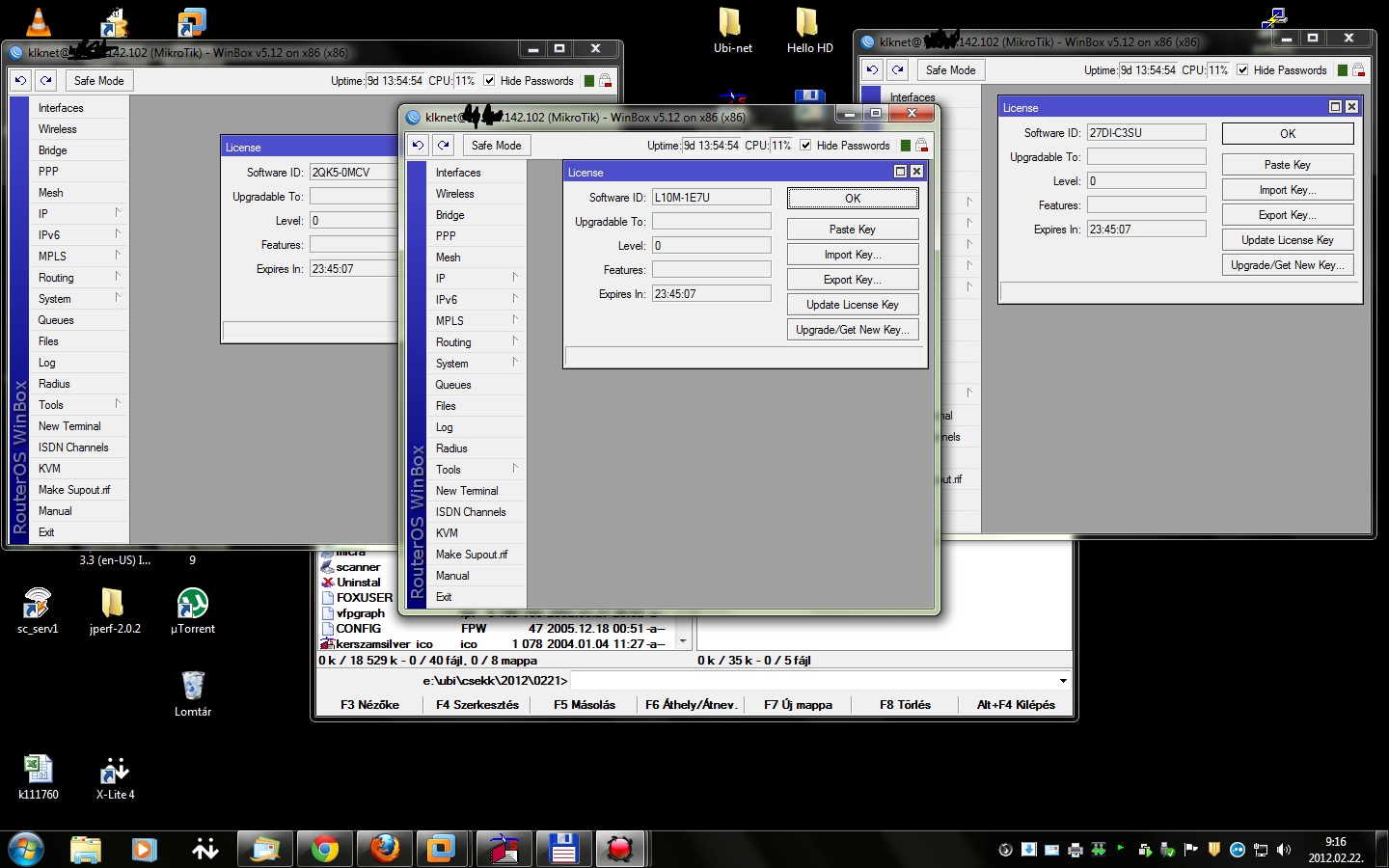
Task: Click the padlock icon beside Hide Passwords
Action: click(x=921, y=145)
